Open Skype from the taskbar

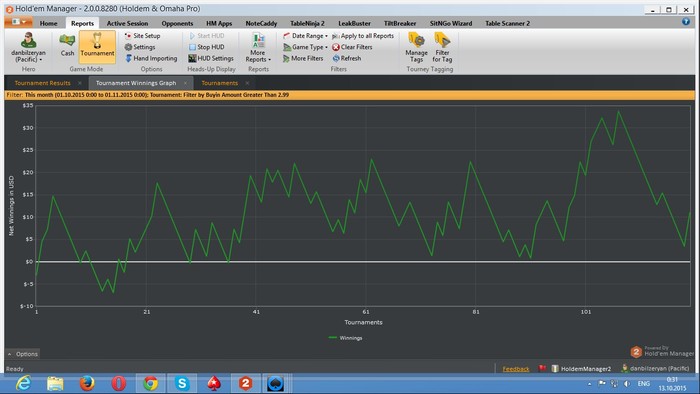[x=182, y=383]
